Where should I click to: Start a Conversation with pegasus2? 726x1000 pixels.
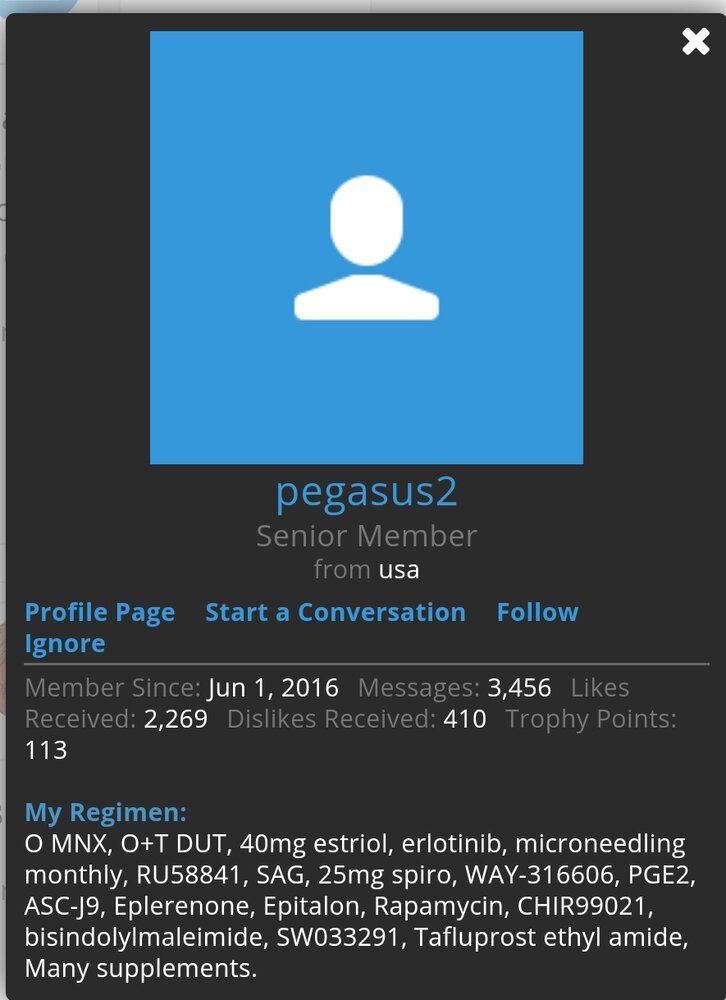335,612
